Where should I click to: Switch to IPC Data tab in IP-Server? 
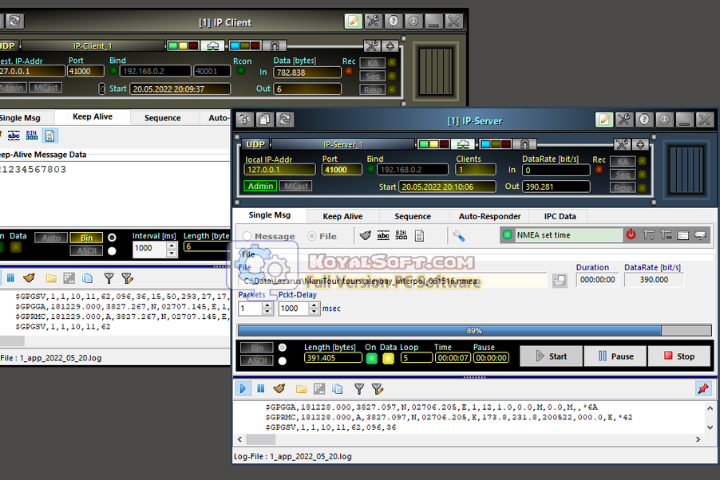tap(560, 216)
